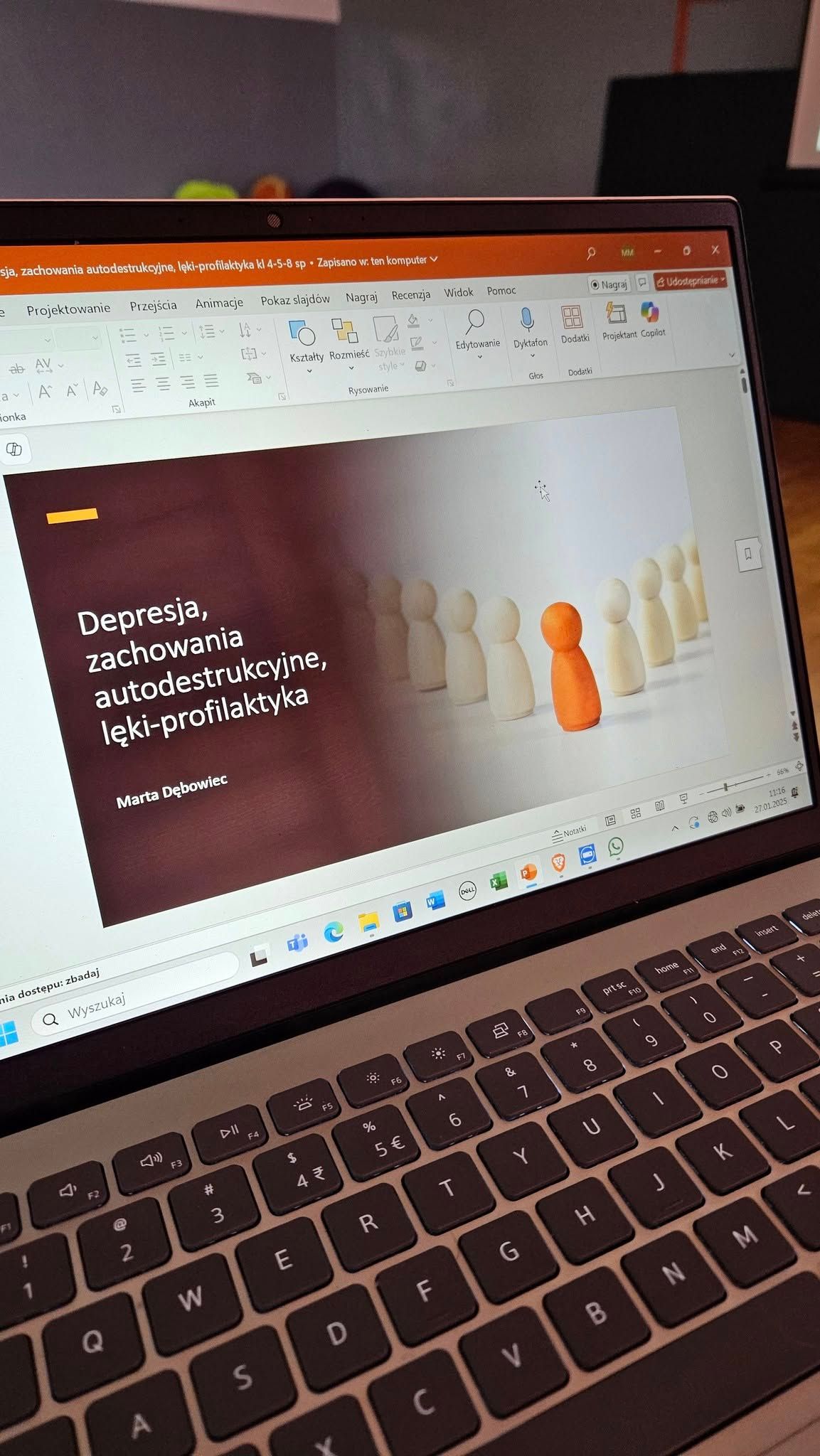The width and height of the screenshot is (820, 1456).
Task: Open the Dodatki add-ins icon
Action: [573, 324]
